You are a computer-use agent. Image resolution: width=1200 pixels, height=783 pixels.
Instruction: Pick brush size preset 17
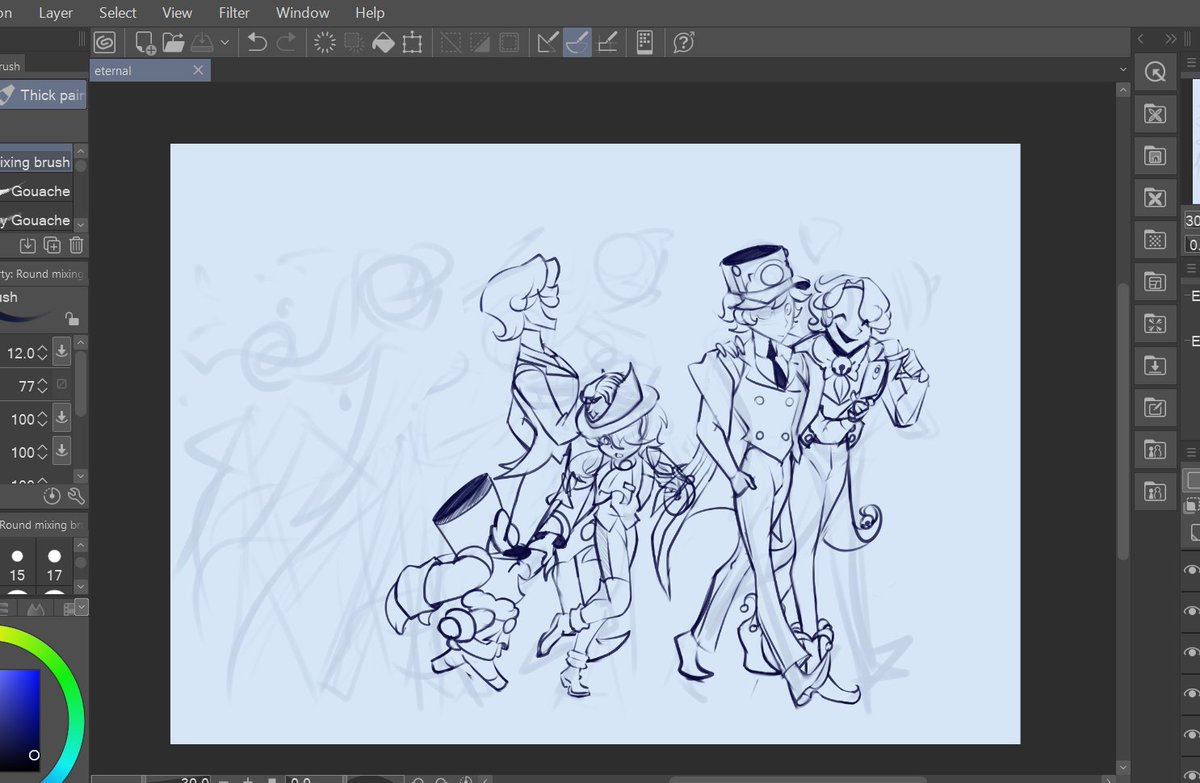[x=54, y=565]
